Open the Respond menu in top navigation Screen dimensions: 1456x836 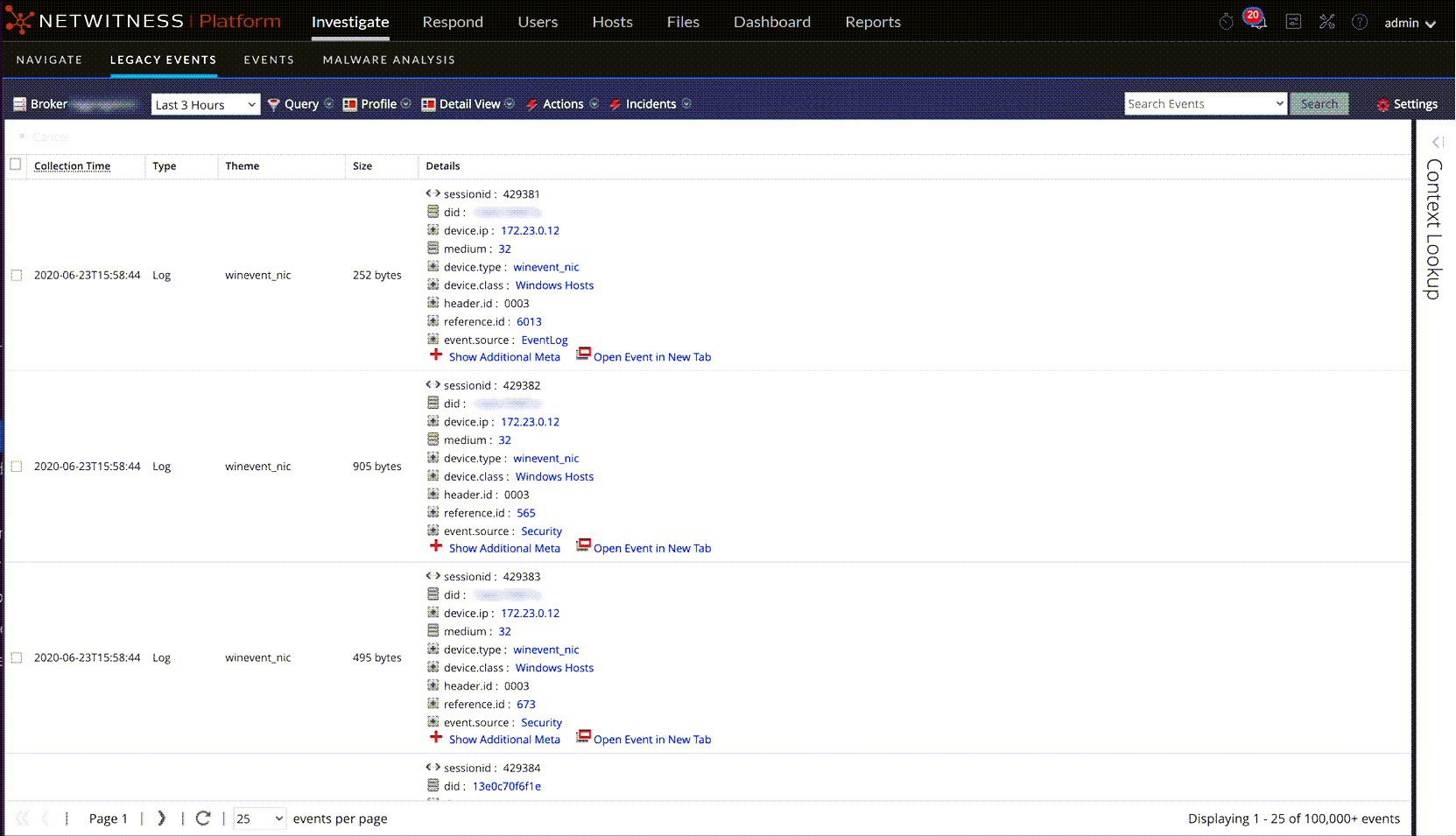pos(453,22)
